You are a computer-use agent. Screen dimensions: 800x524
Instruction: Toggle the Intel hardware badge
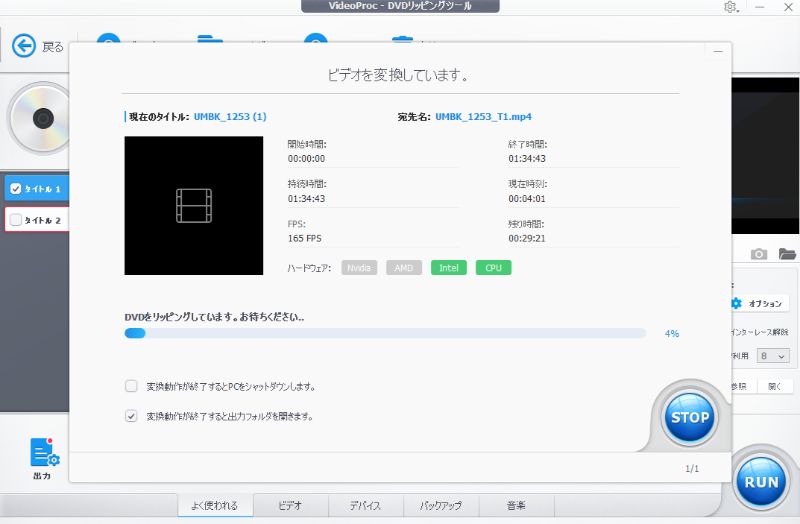448,268
